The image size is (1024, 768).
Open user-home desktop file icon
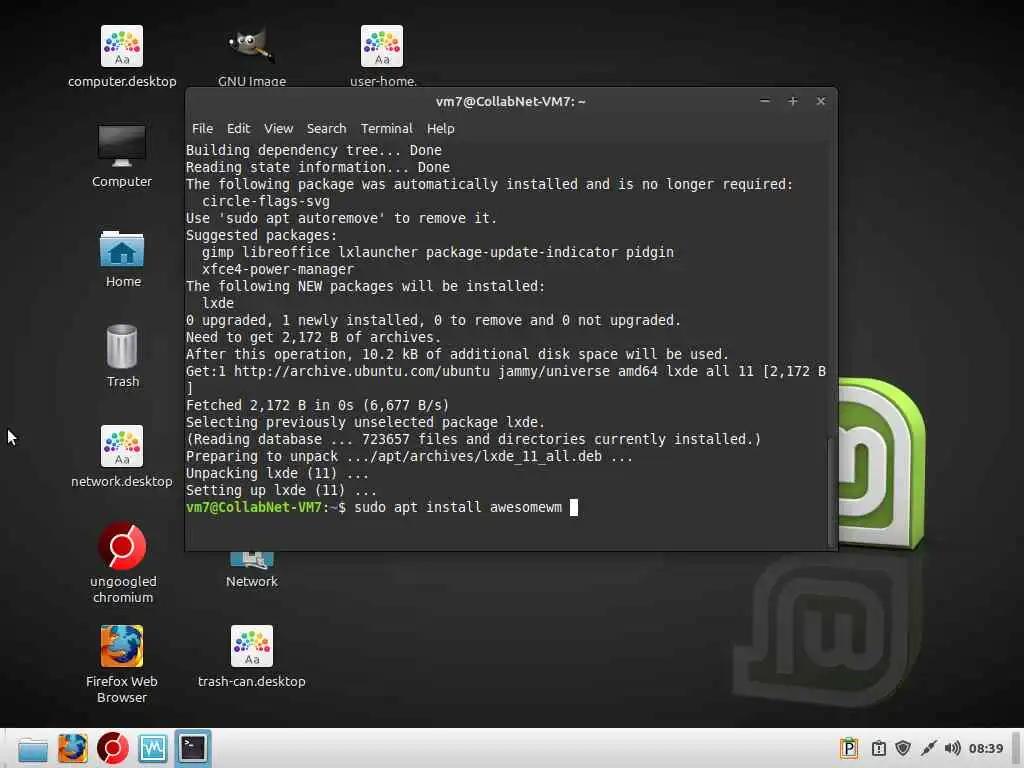coord(382,46)
